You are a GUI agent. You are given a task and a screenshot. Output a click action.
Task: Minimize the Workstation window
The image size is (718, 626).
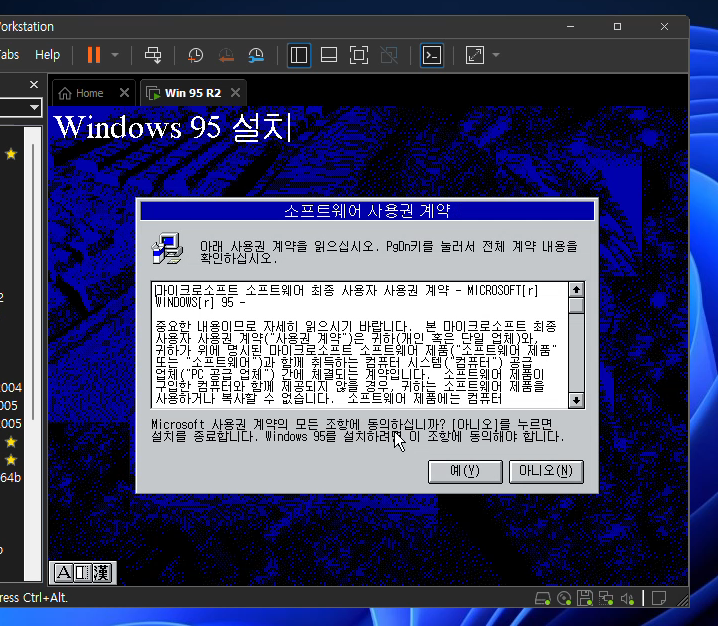point(571,27)
